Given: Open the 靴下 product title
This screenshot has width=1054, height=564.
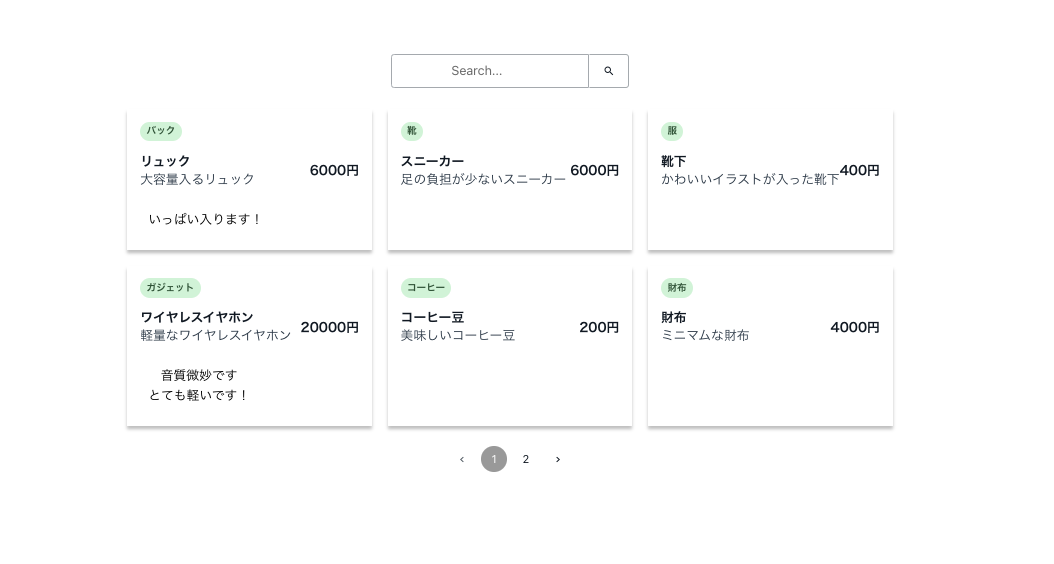Looking at the screenshot, I should pyautogui.click(x=674, y=161).
